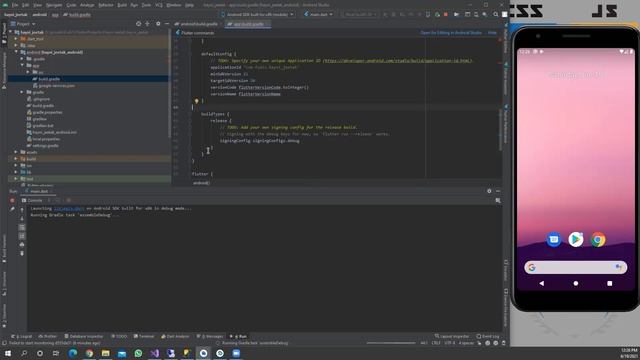The height and width of the screenshot is (360, 640).
Task: Select the main.dart tab in the Run panel
Action: [x=39, y=191]
